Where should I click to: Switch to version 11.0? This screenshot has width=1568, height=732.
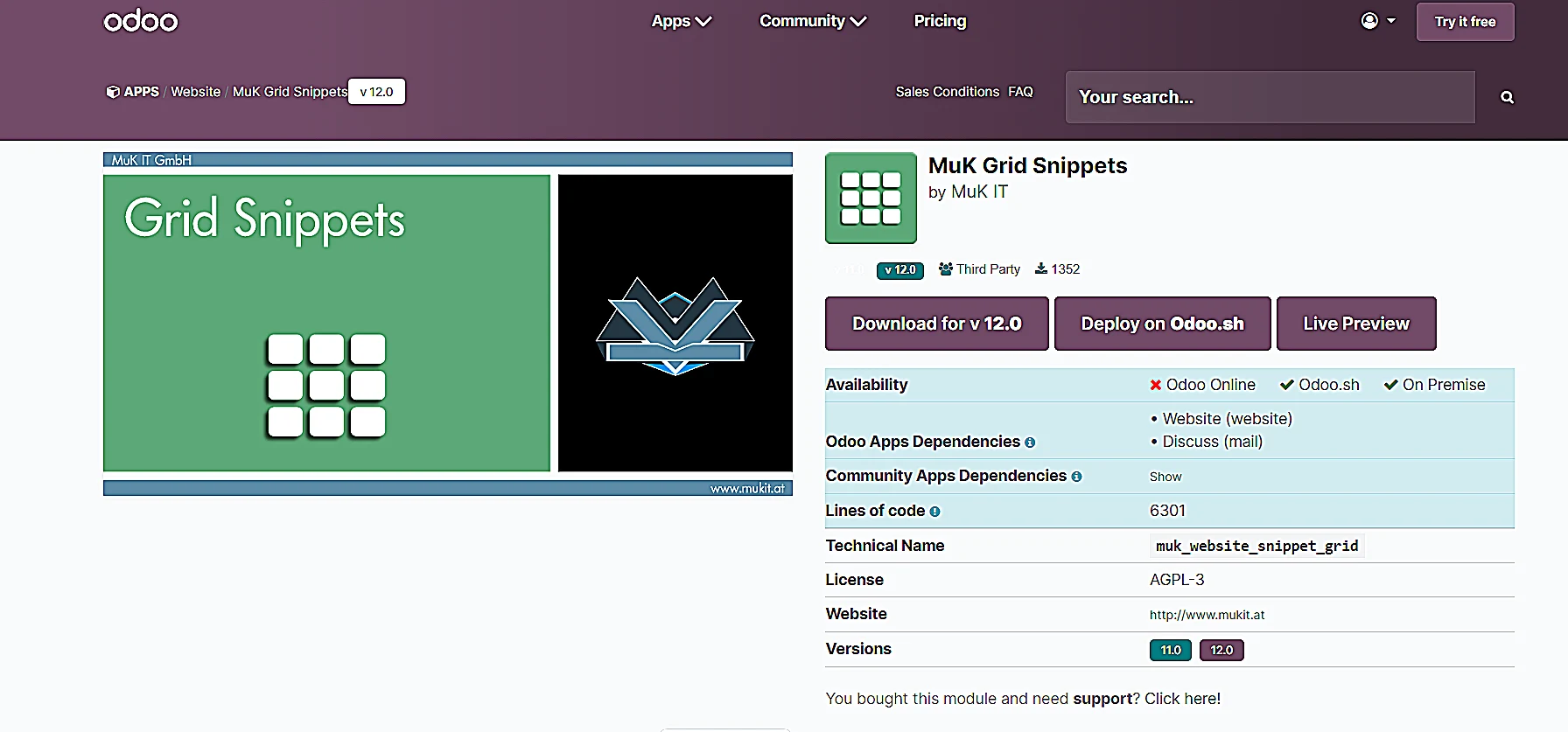point(1171,651)
